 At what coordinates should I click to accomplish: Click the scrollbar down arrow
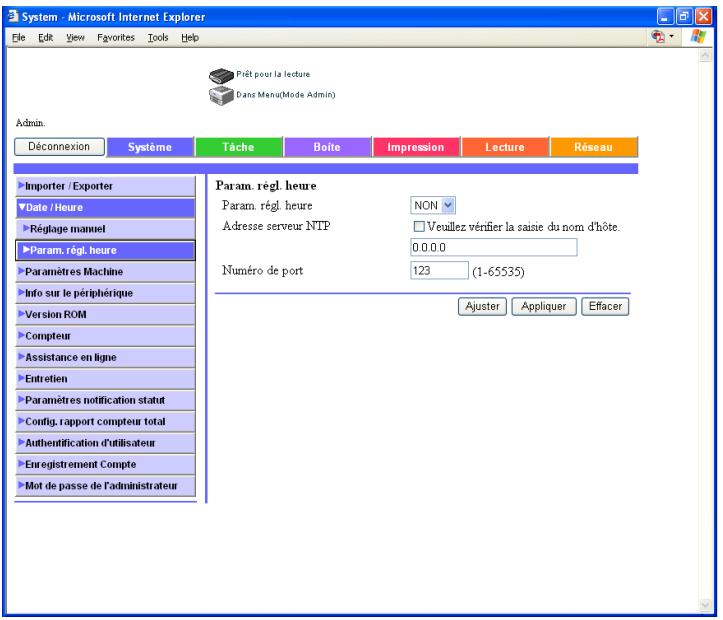tap(705, 606)
